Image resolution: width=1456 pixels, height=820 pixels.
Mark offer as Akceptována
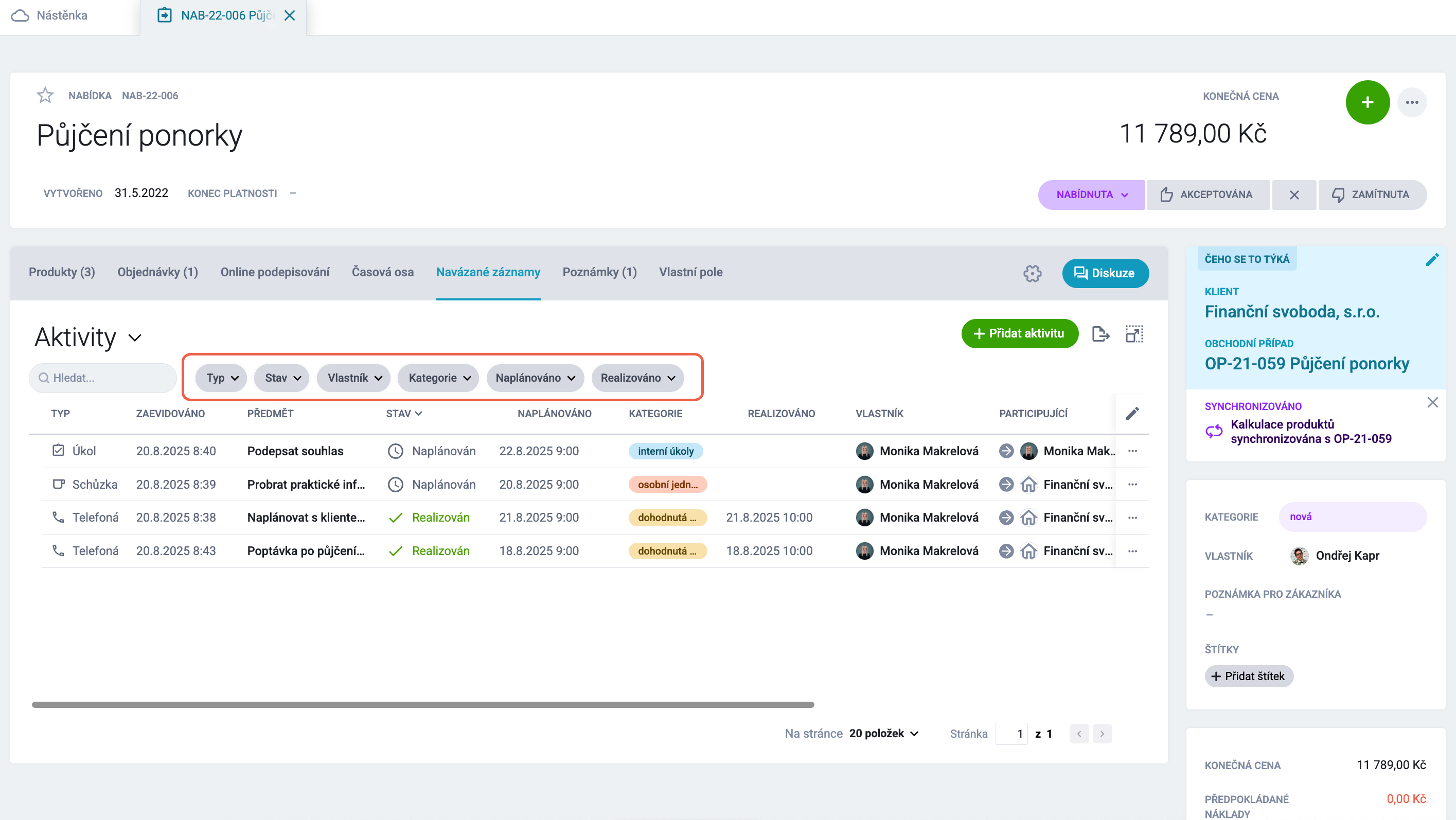[x=1208, y=194]
